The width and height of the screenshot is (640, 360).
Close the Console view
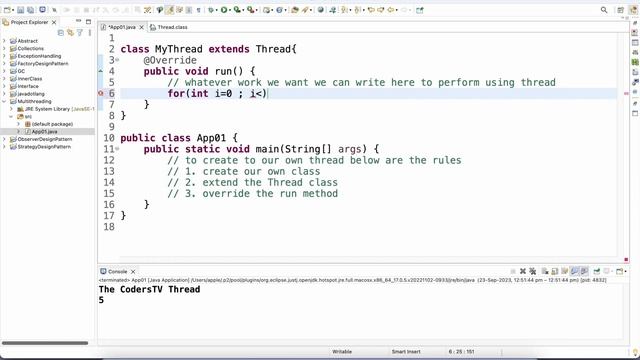point(133,271)
